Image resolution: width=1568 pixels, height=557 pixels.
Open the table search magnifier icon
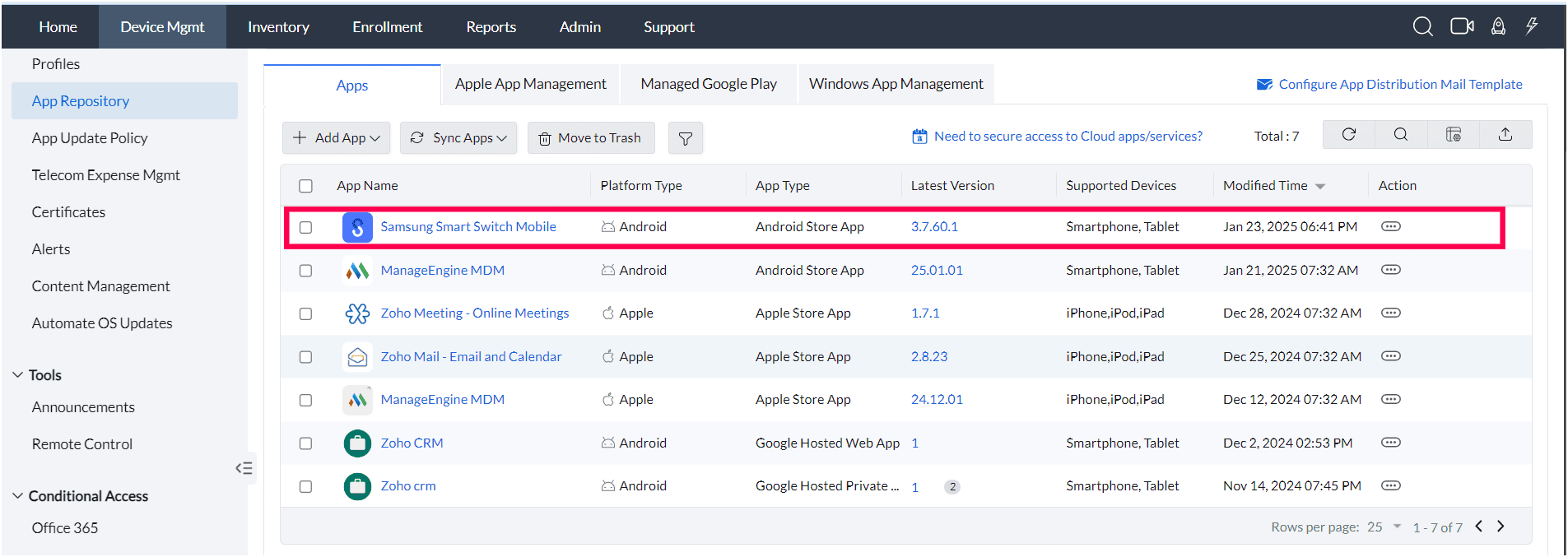[x=1400, y=135]
